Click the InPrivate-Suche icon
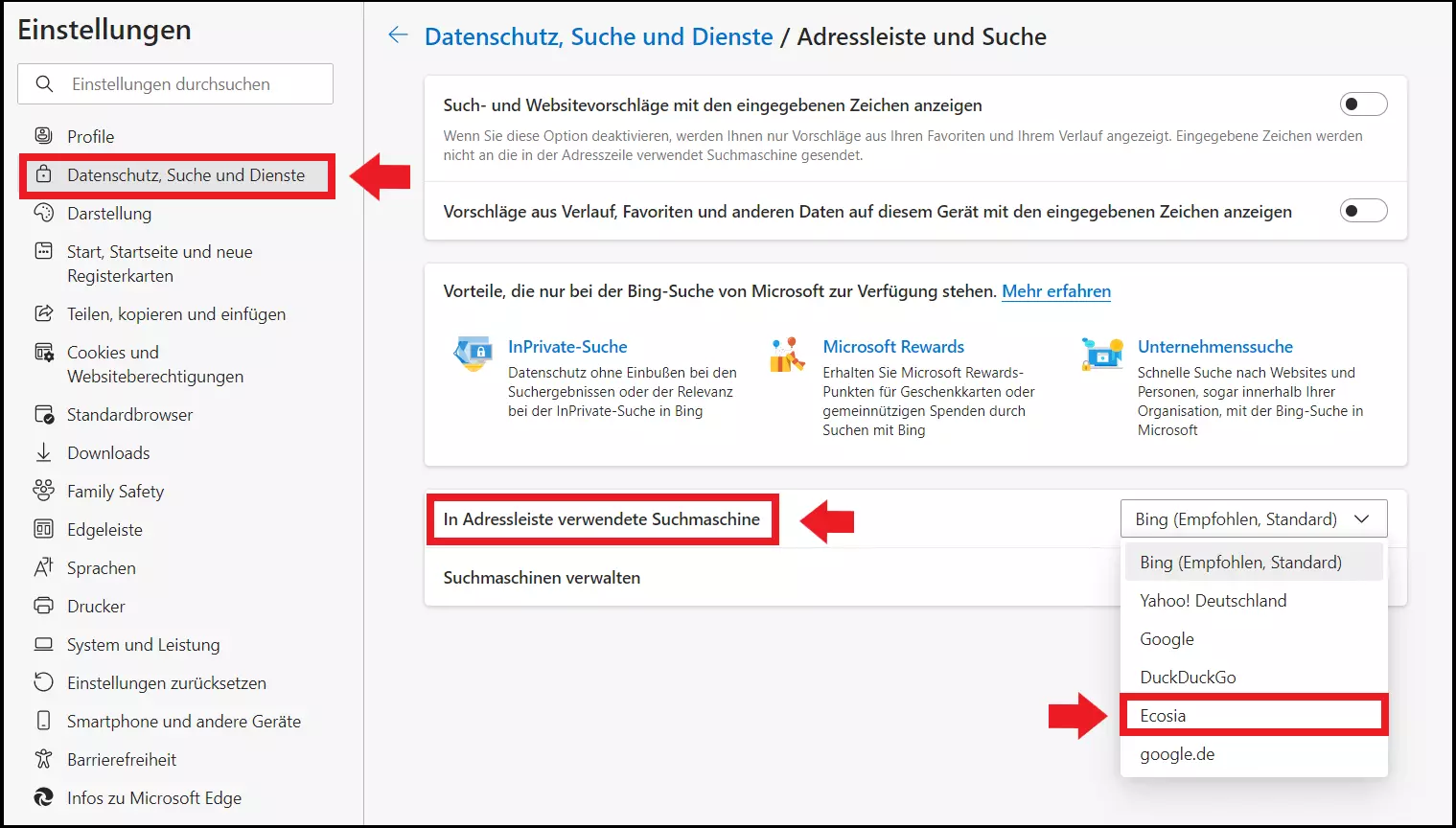 pos(474,354)
